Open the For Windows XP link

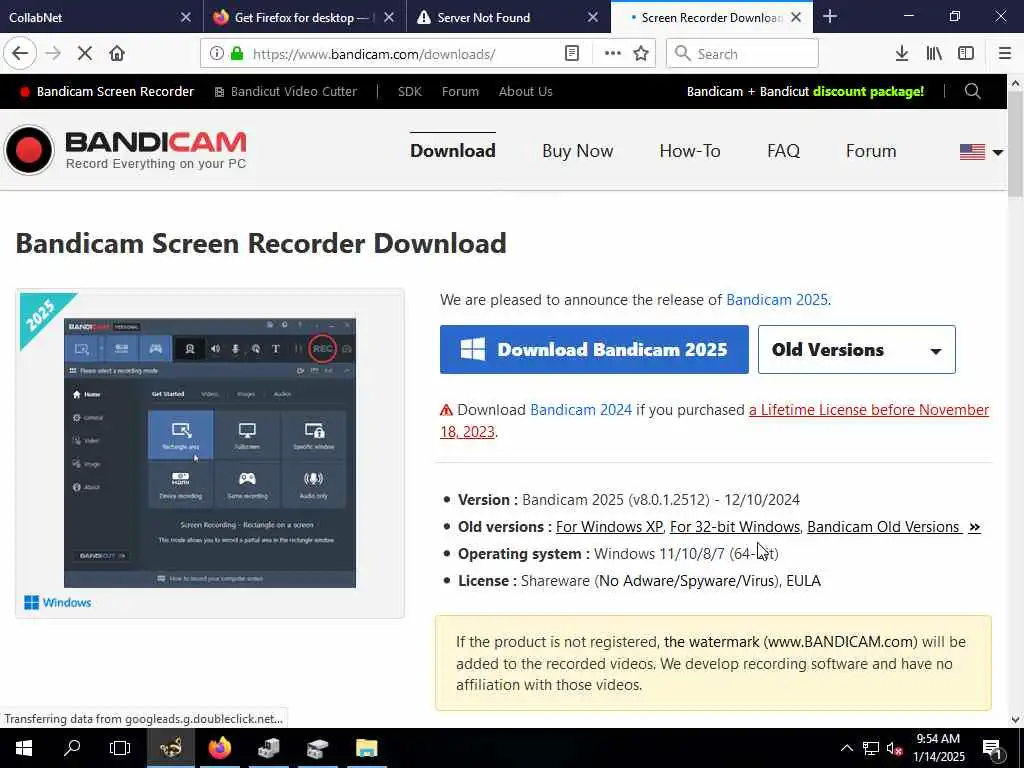pyautogui.click(x=609, y=526)
